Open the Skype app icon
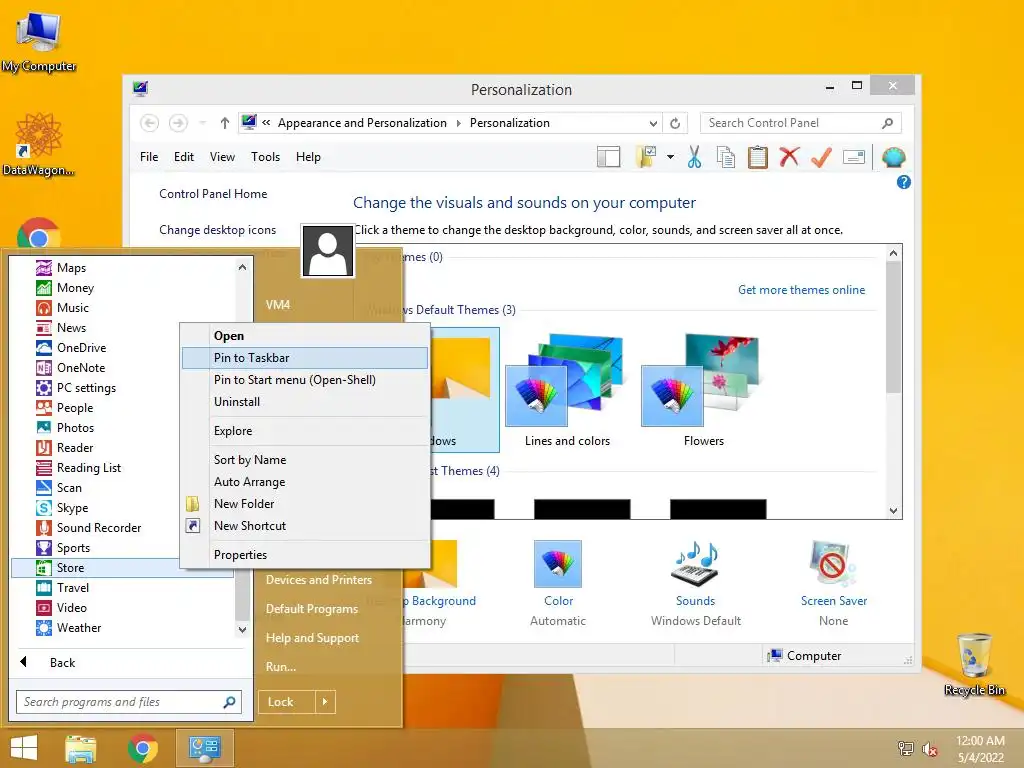Image resolution: width=1024 pixels, height=768 pixels. (44, 508)
